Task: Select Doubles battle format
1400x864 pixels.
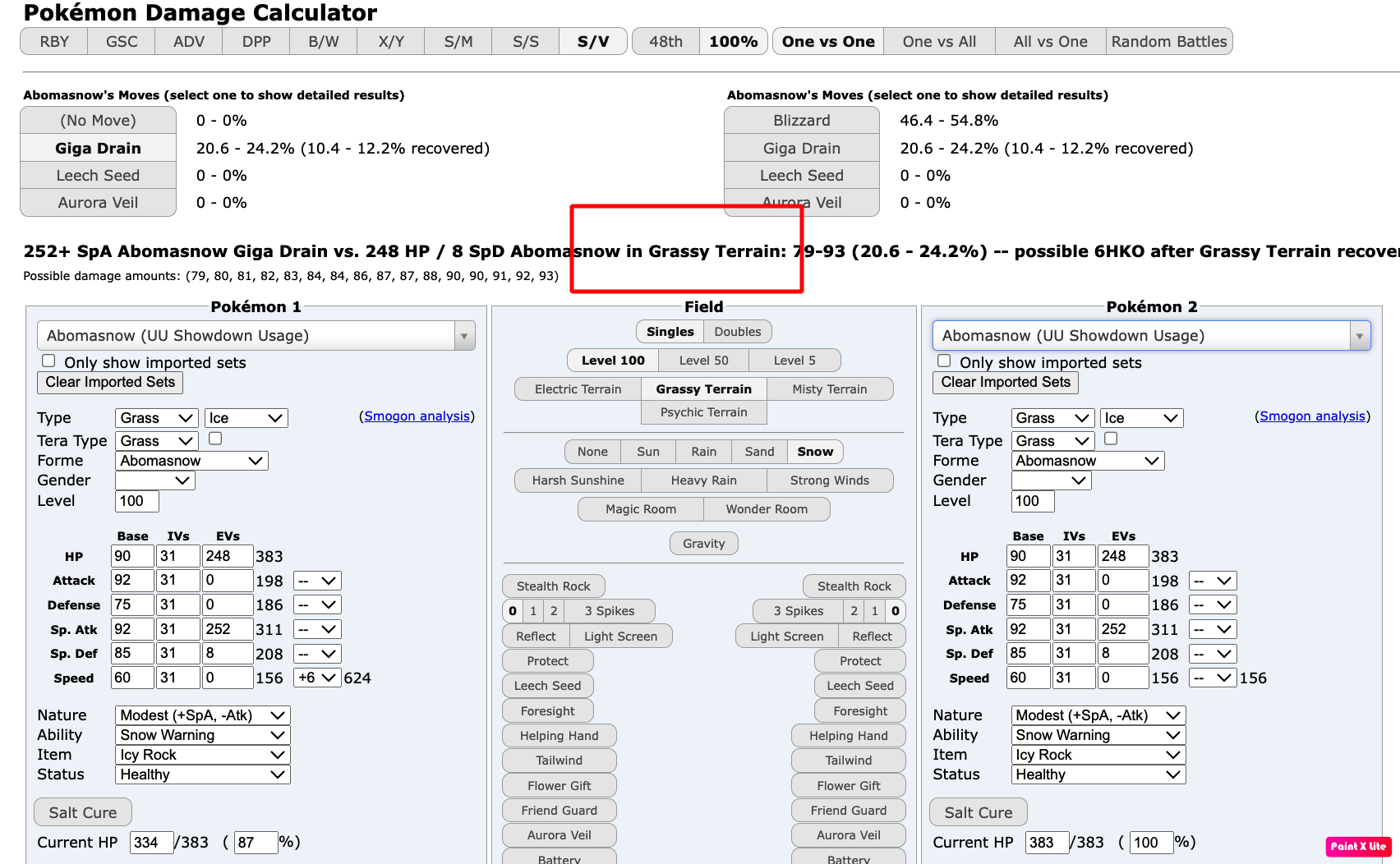Action: coord(737,331)
